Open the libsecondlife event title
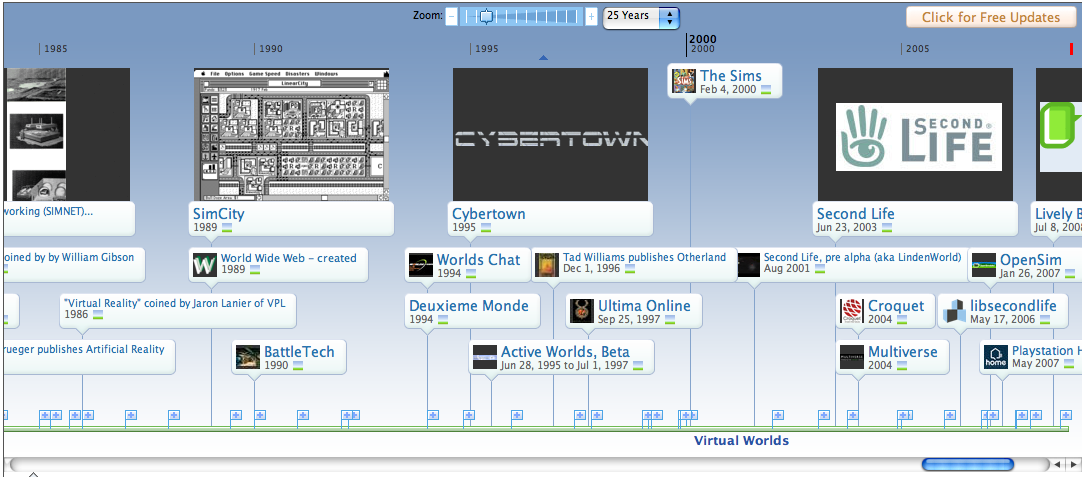The image size is (1082, 477). click(1013, 306)
